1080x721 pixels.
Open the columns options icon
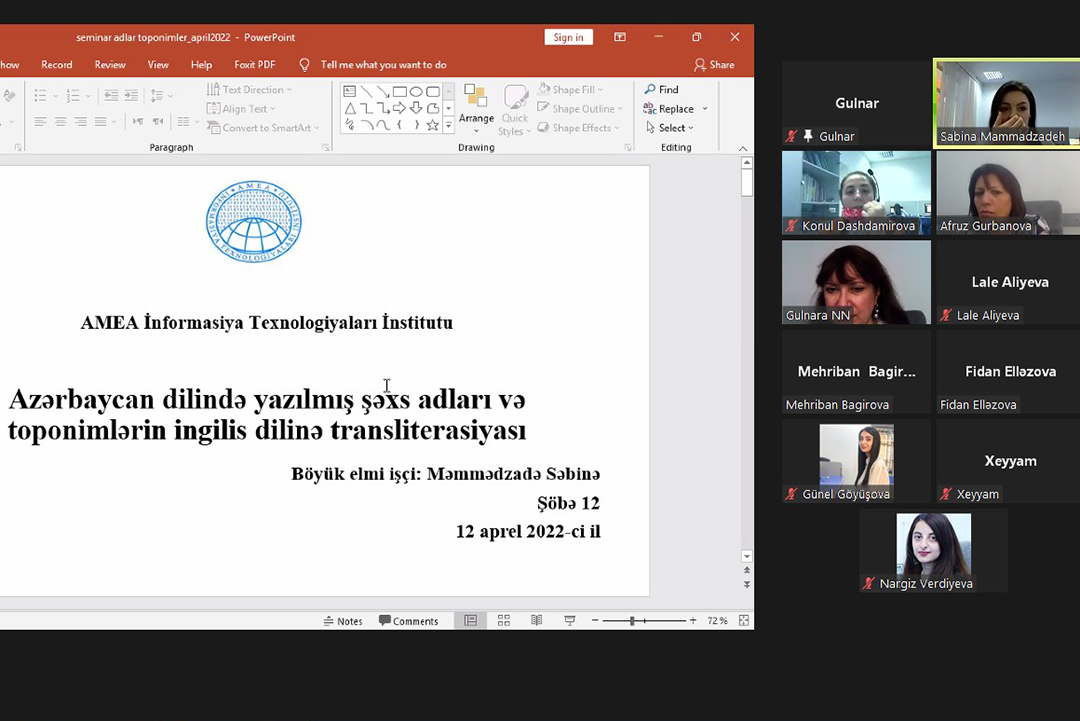click(x=185, y=122)
